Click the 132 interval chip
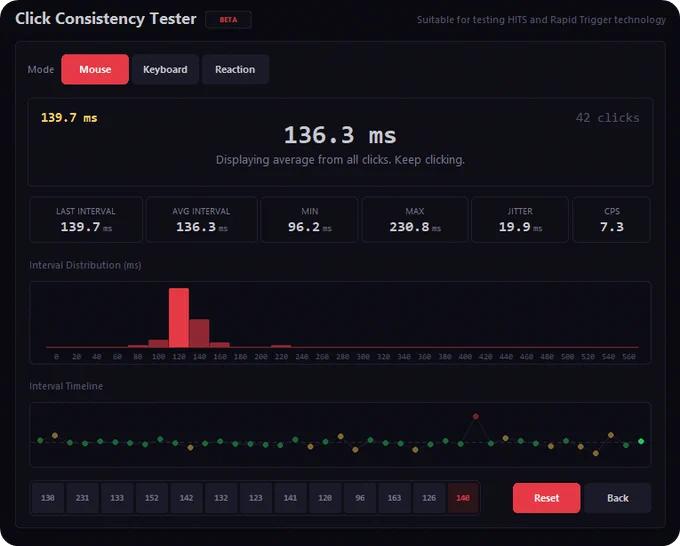680x546 pixels. point(221,498)
